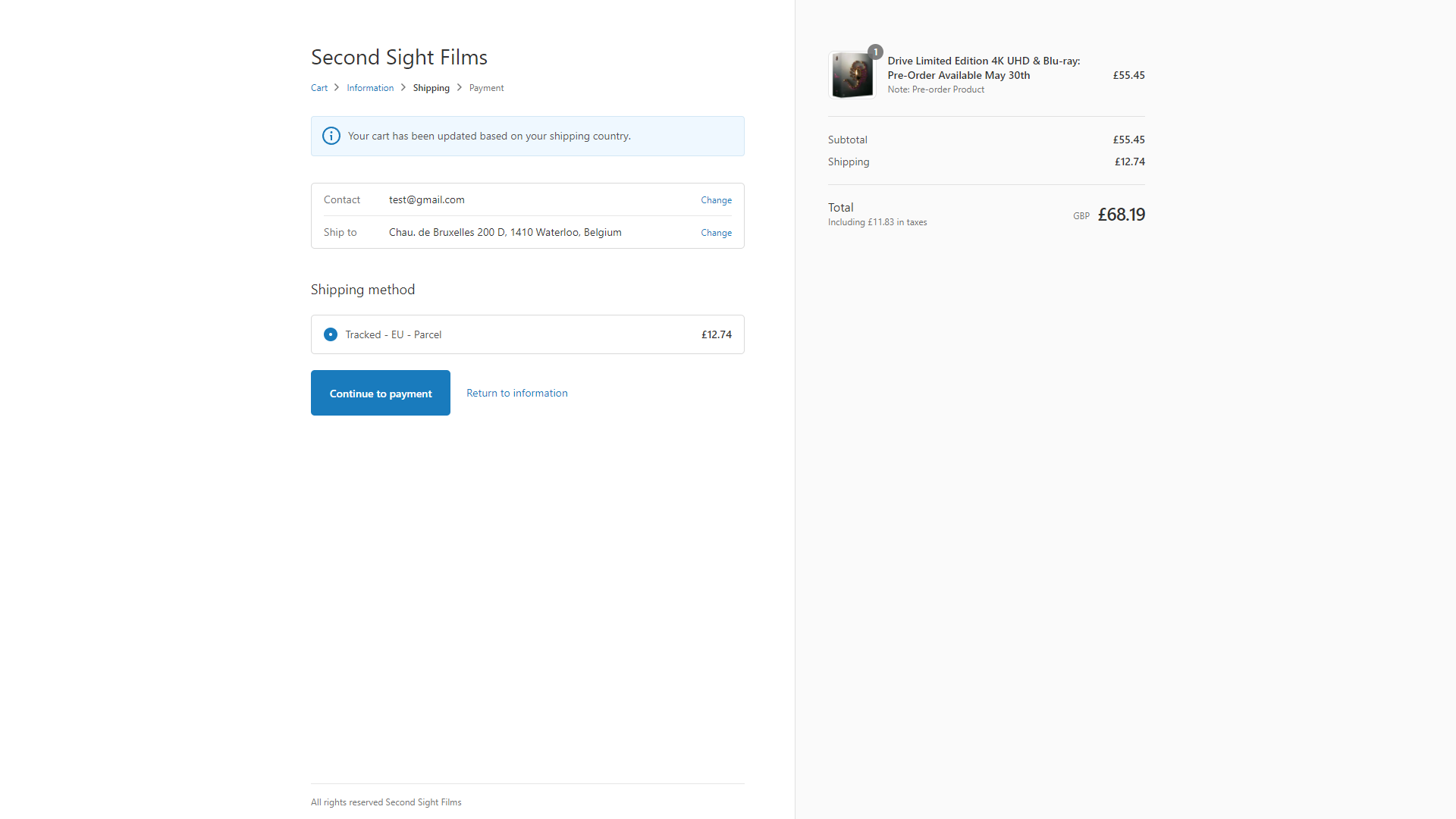This screenshot has height=819, width=1456.
Task: Continue to payment
Action: [381, 393]
